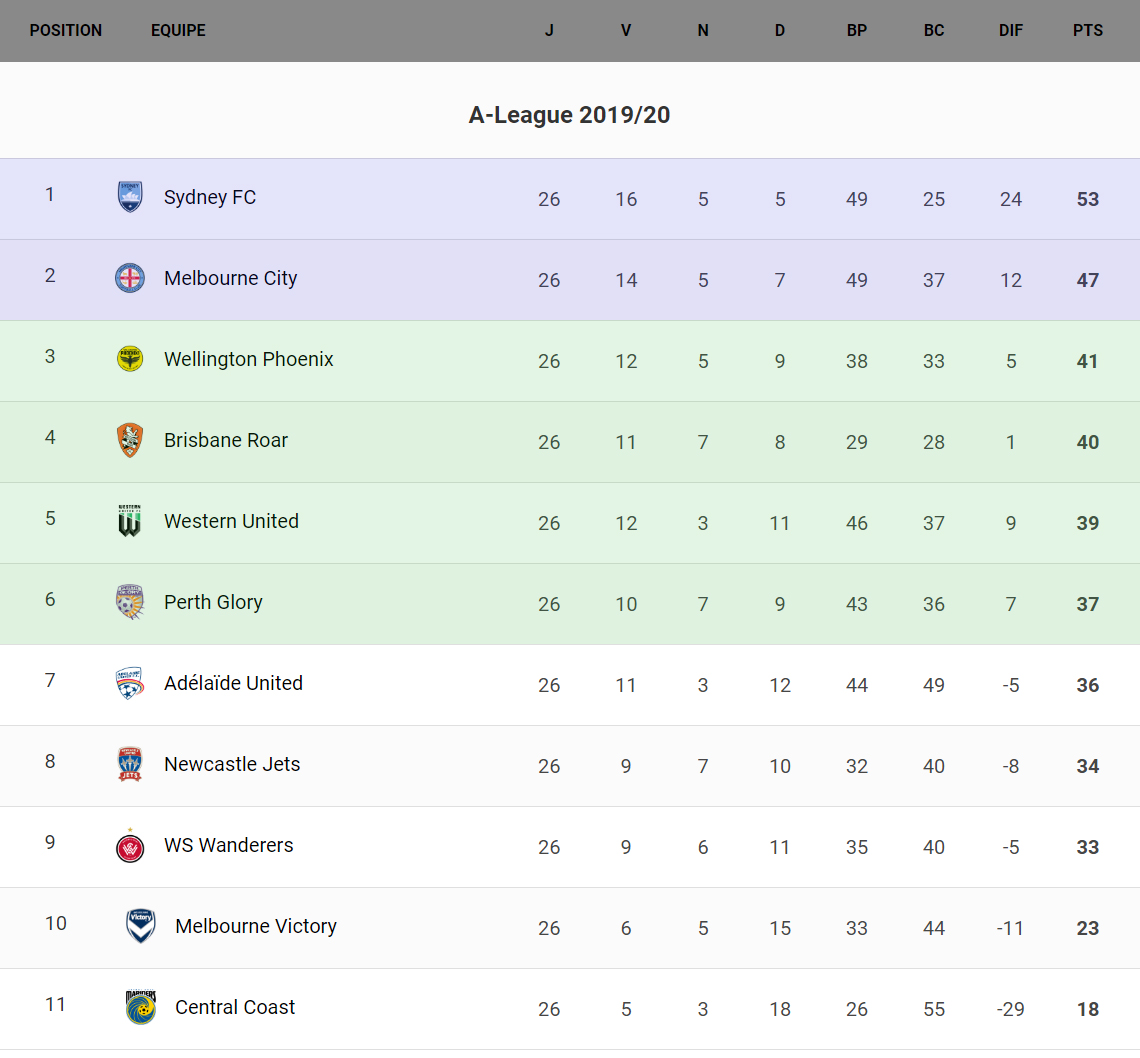Viewport: 1140px width, 1058px height.
Task: Click the Adélaïde United team badge
Action: (x=130, y=683)
